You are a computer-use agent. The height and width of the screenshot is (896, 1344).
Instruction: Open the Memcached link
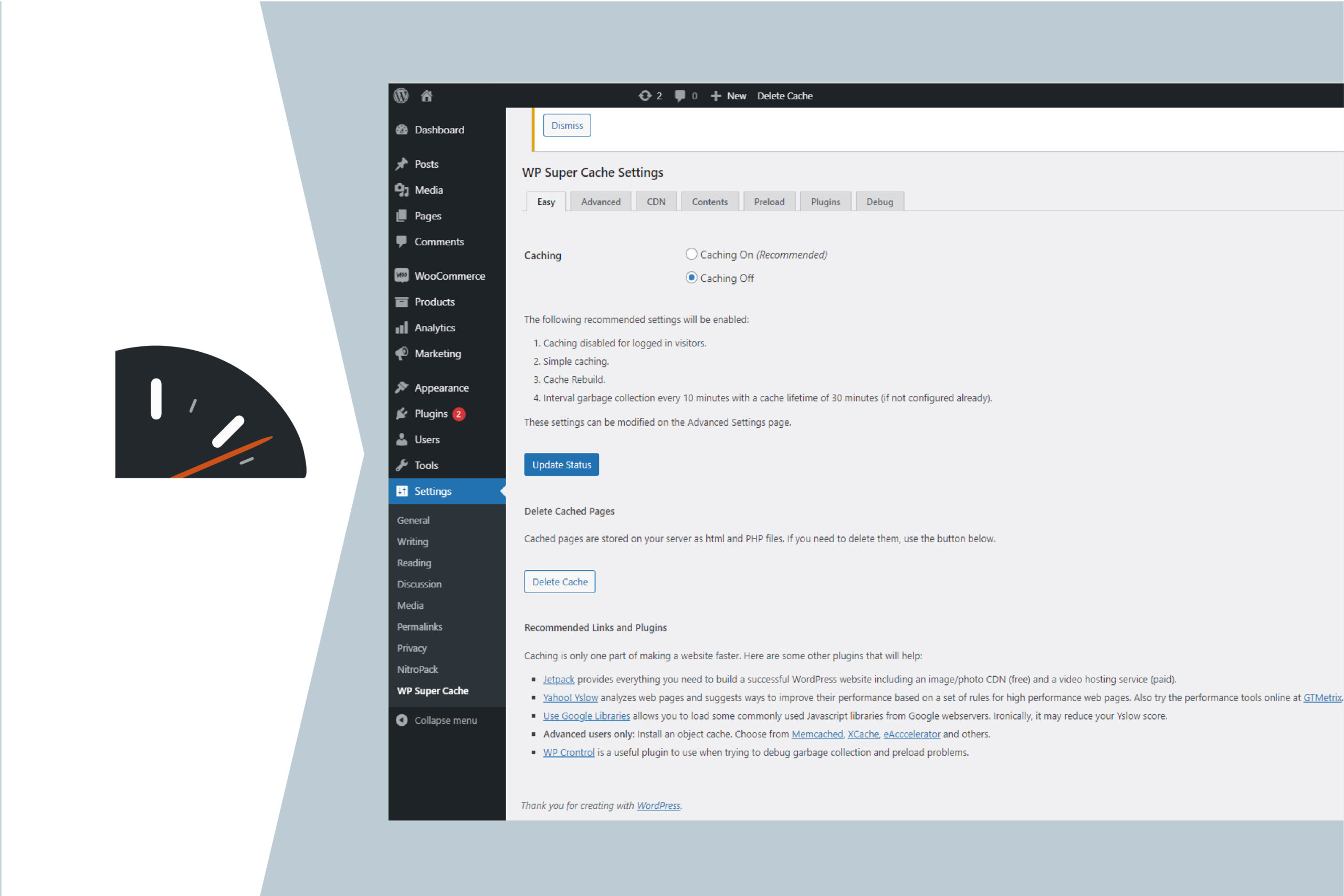click(816, 734)
